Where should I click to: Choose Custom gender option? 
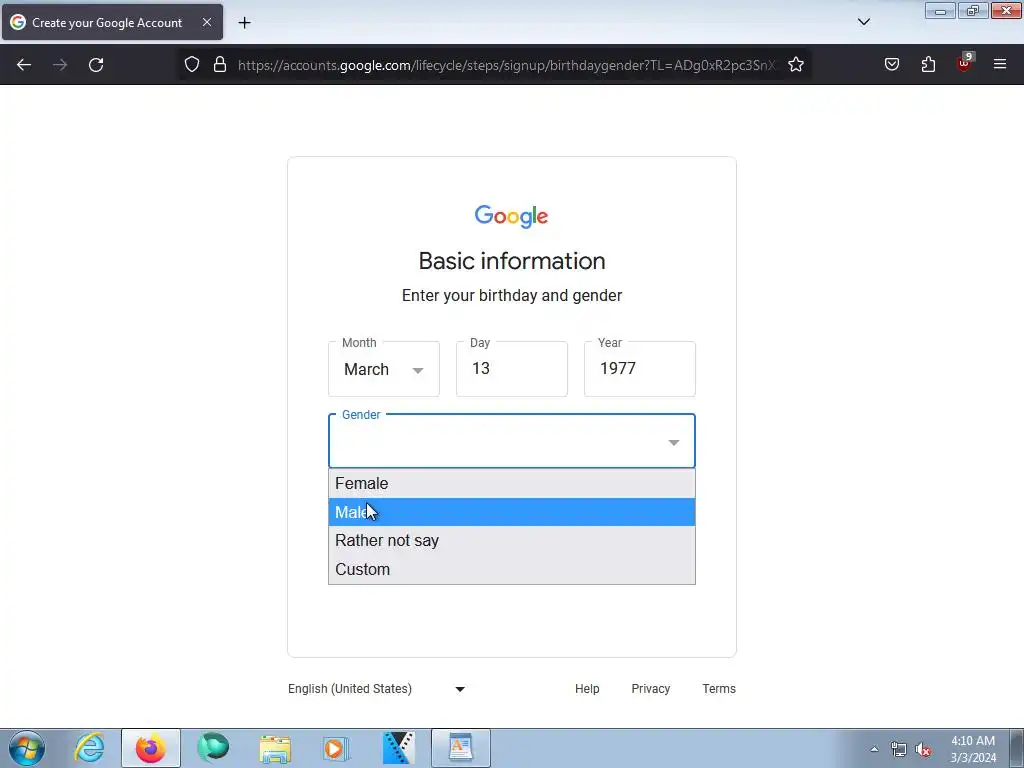(x=512, y=569)
